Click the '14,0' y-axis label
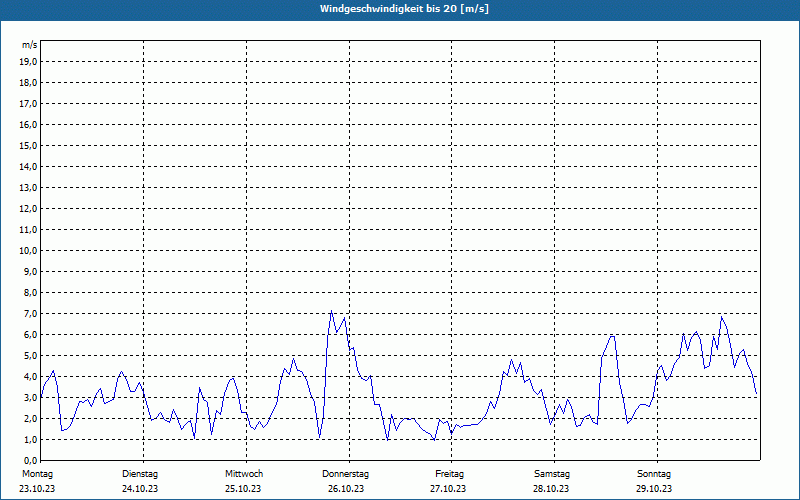The image size is (800, 500). (x=27, y=166)
